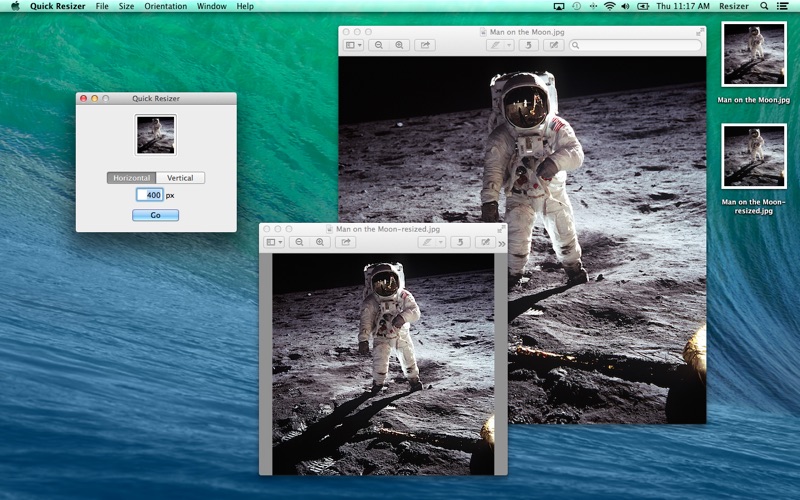Open Spotlight search icon
This screenshot has height=500, width=800.
(764, 6)
